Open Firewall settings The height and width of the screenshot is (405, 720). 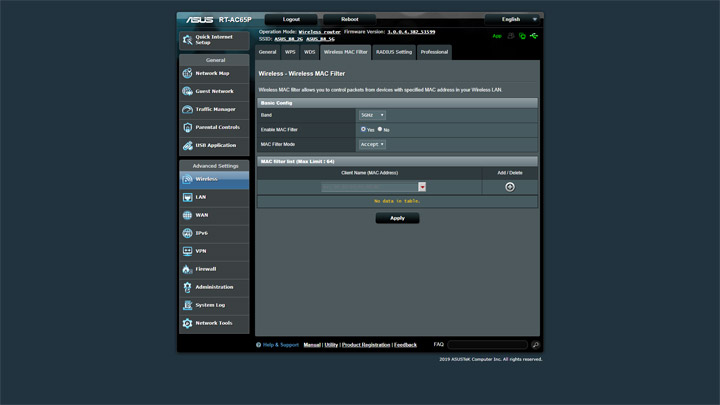pyautogui.click(x=214, y=269)
